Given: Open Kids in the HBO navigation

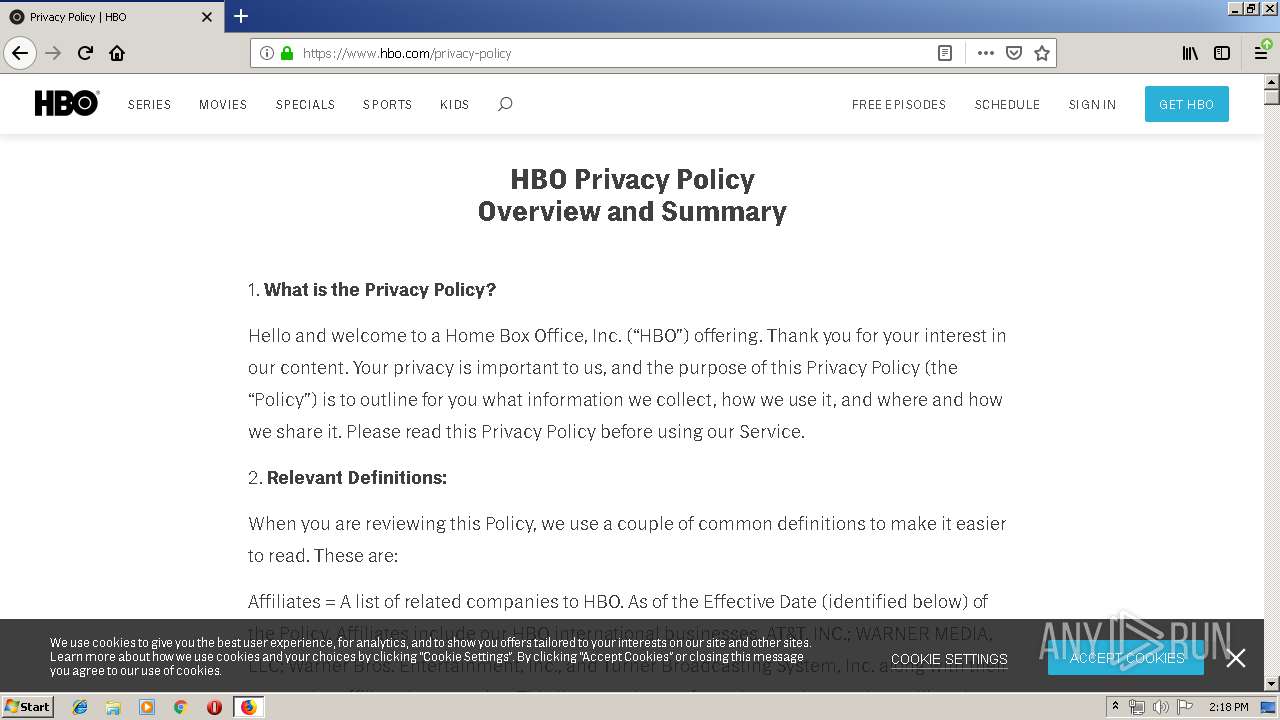Looking at the screenshot, I should [454, 104].
